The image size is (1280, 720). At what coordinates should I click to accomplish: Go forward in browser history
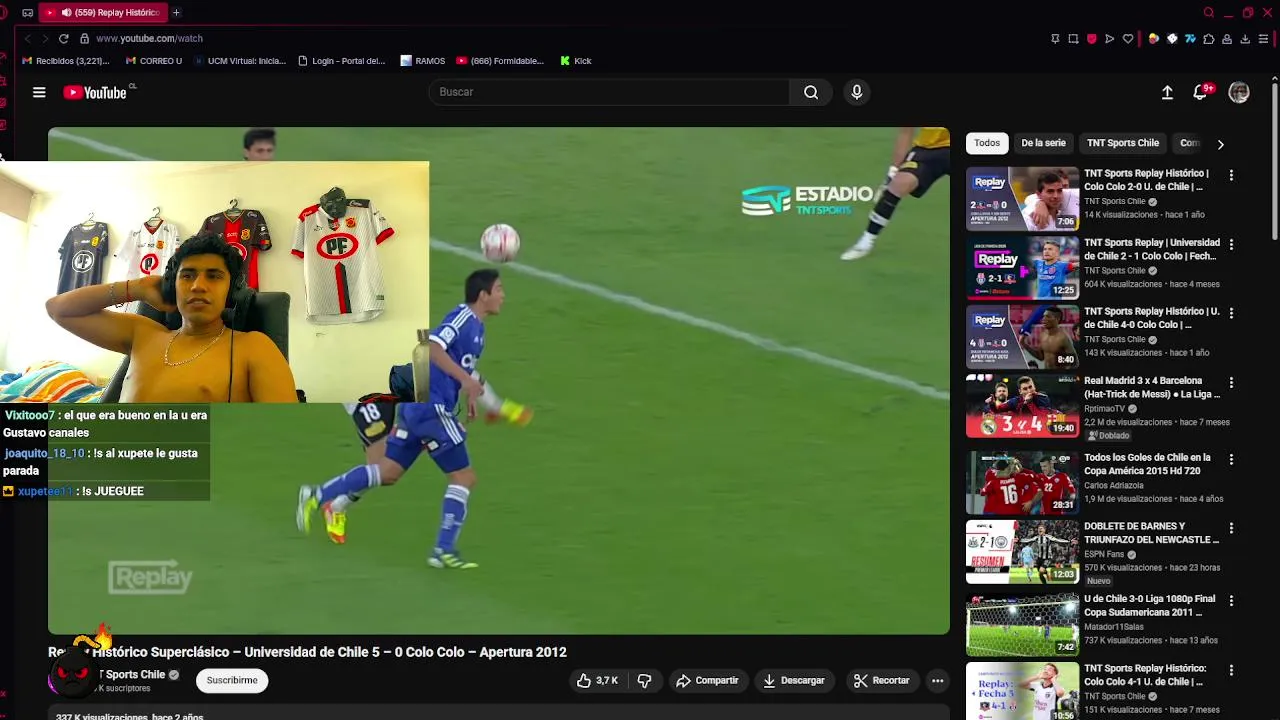click(44, 38)
